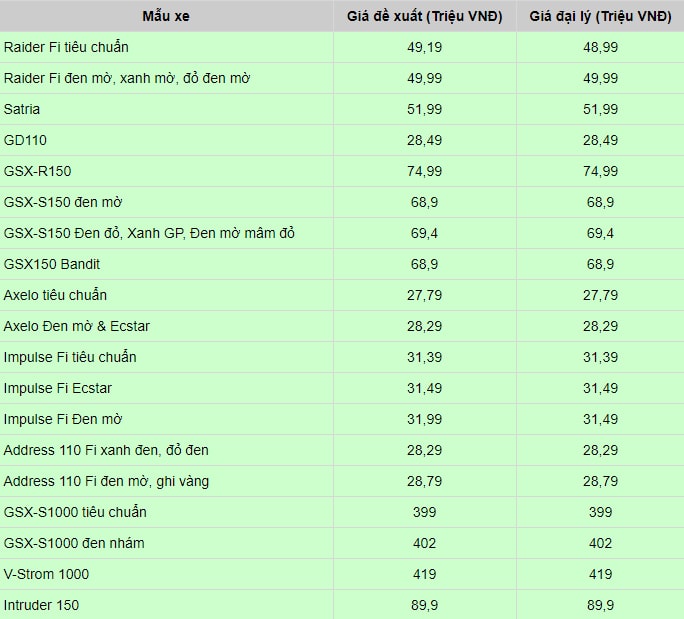Viewport: 684px width, 619px height.
Task: Select the 'GSX-S1000 đen nhám' row
Action: pyautogui.click(x=74, y=543)
